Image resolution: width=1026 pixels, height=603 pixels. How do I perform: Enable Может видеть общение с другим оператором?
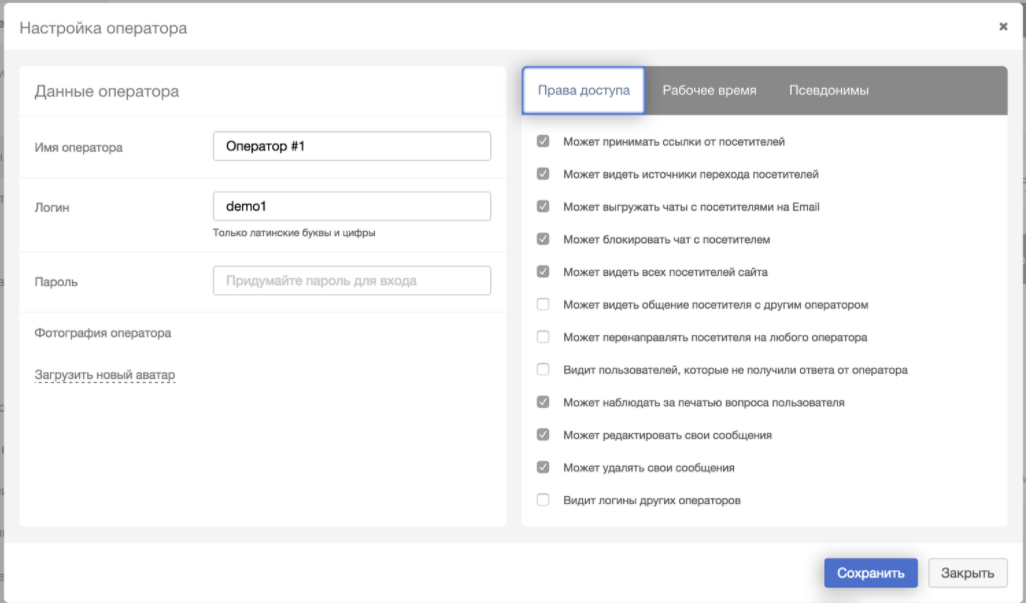pos(543,304)
